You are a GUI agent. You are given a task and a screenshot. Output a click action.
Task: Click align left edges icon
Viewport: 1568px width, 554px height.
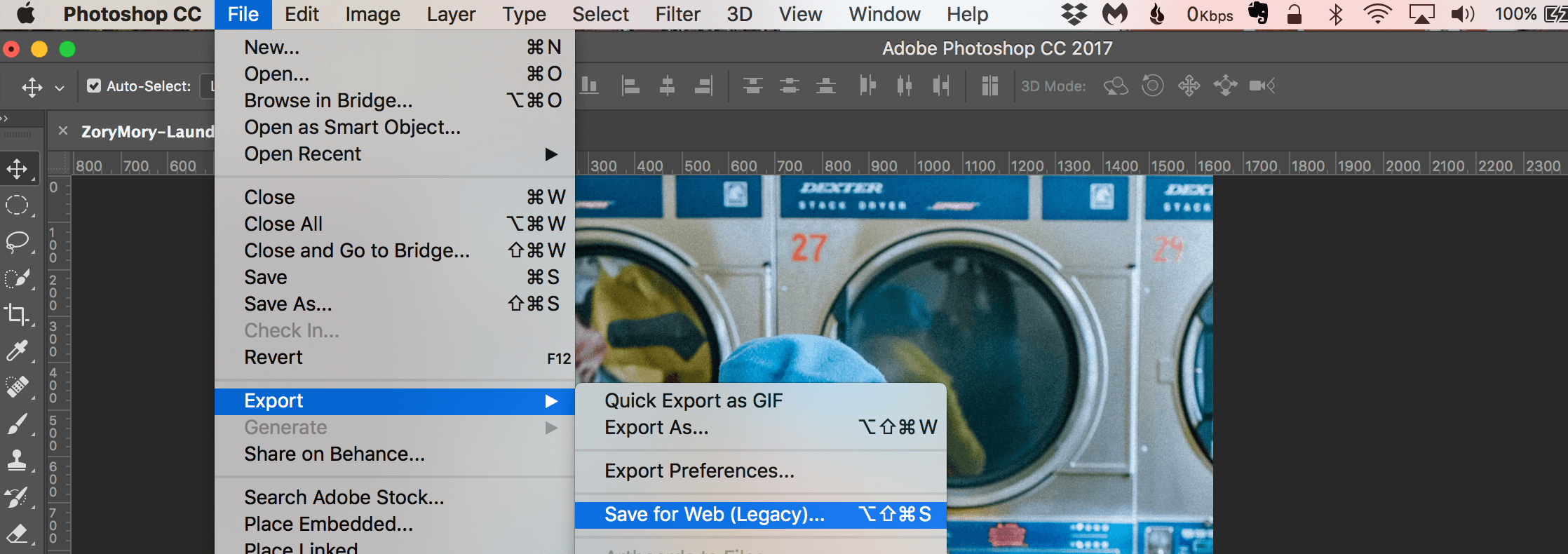[x=630, y=86]
